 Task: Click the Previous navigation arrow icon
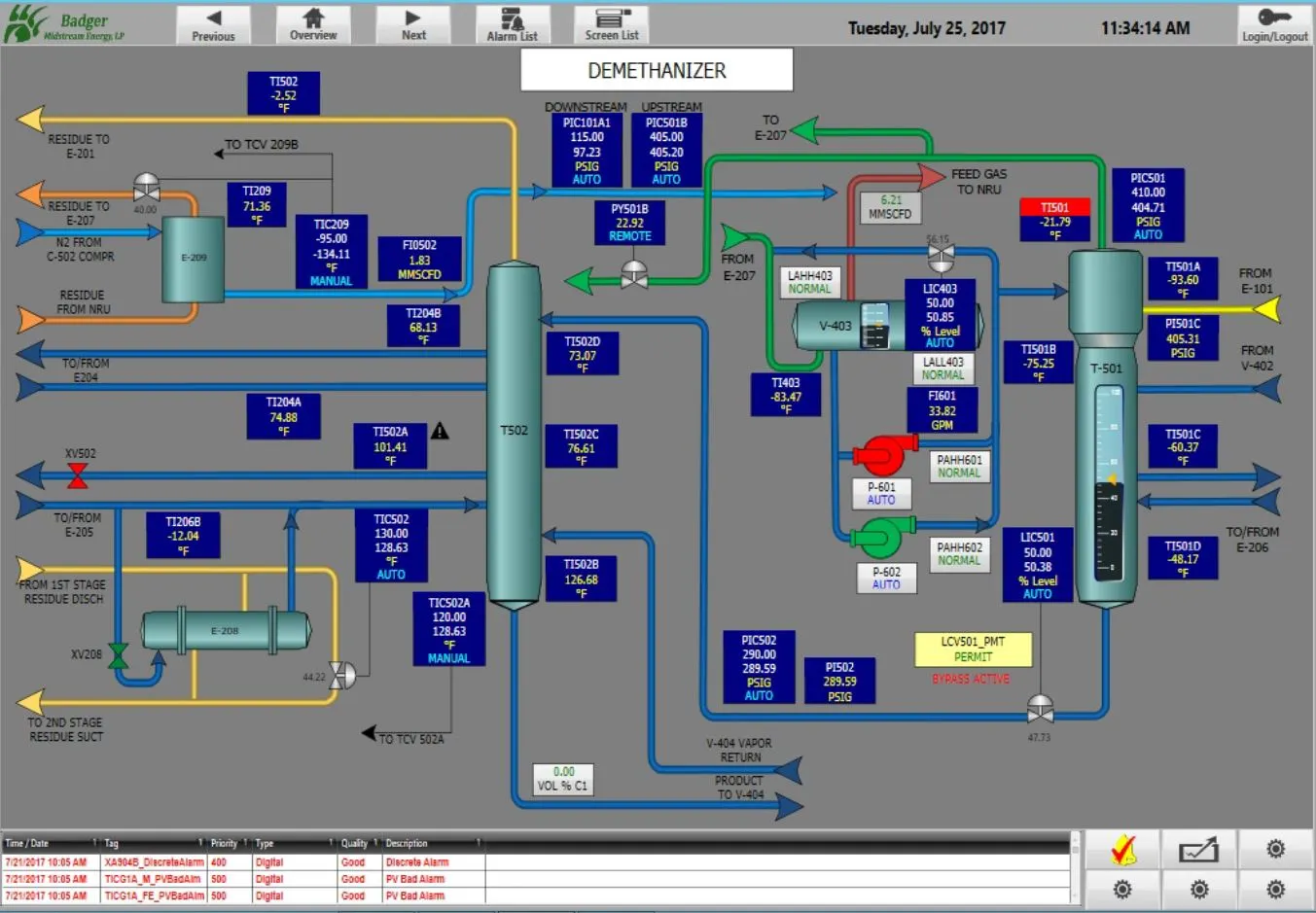[x=213, y=24]
